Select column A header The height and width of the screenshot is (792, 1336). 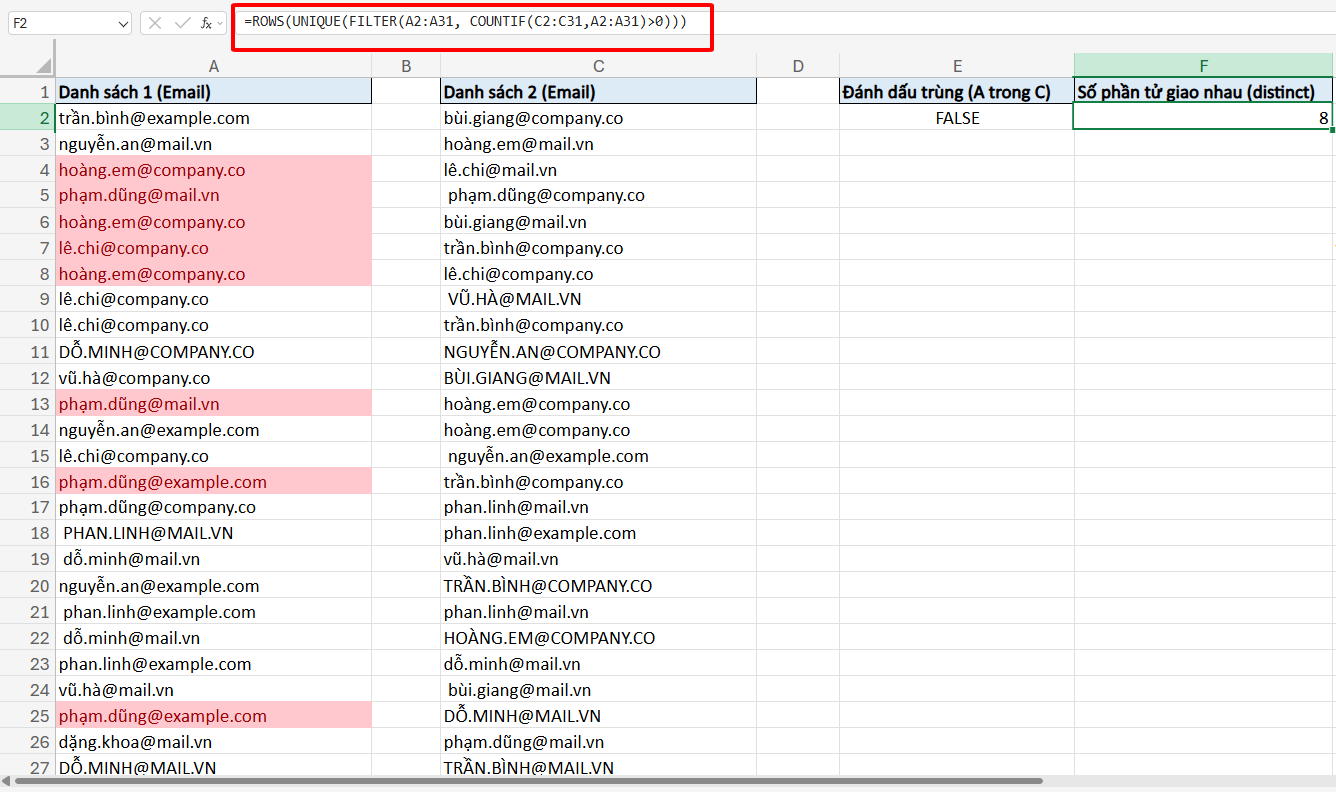pyautogui.click(x=213, y=66)
